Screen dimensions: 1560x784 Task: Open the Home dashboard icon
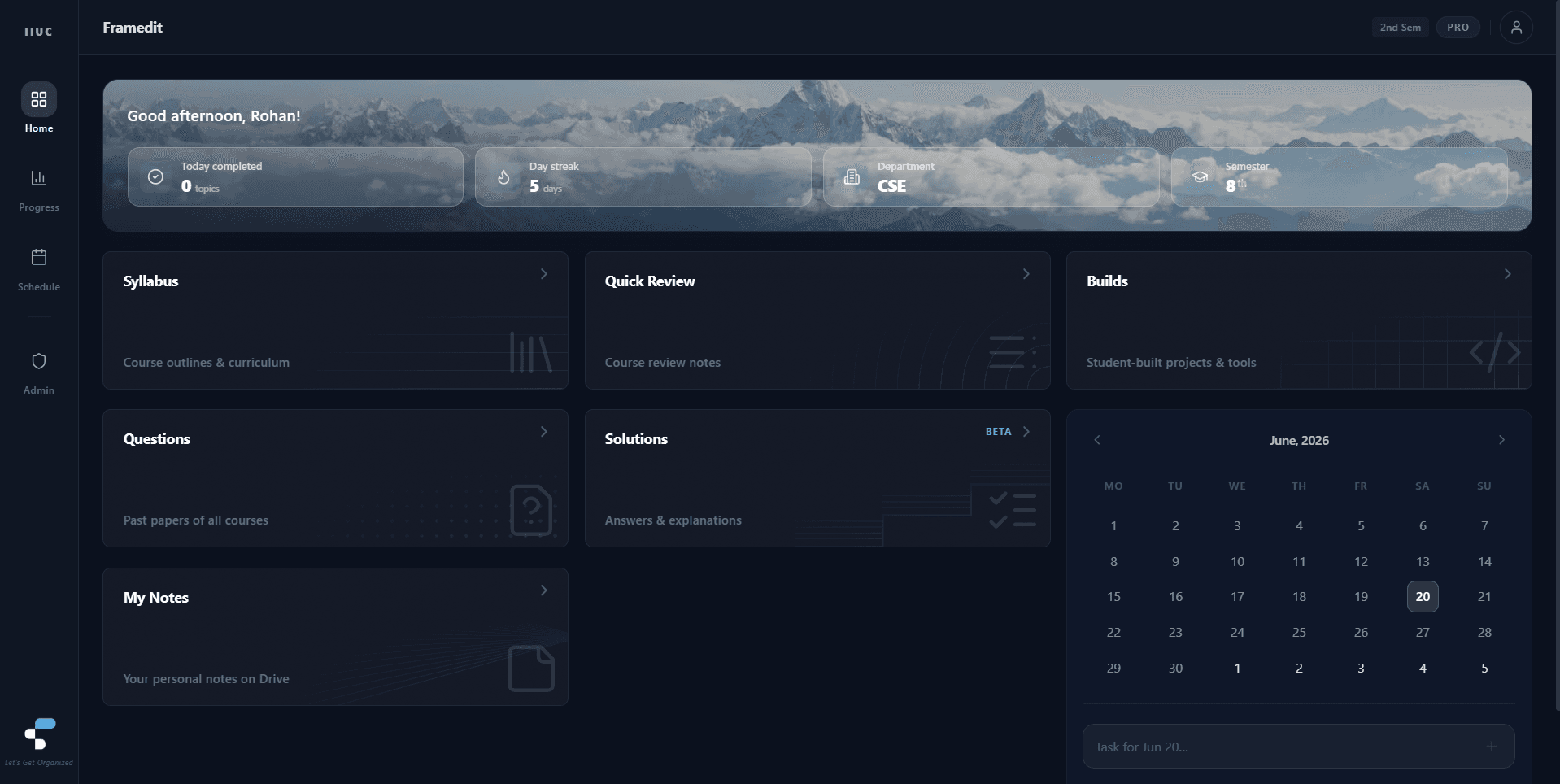(39, 99)
